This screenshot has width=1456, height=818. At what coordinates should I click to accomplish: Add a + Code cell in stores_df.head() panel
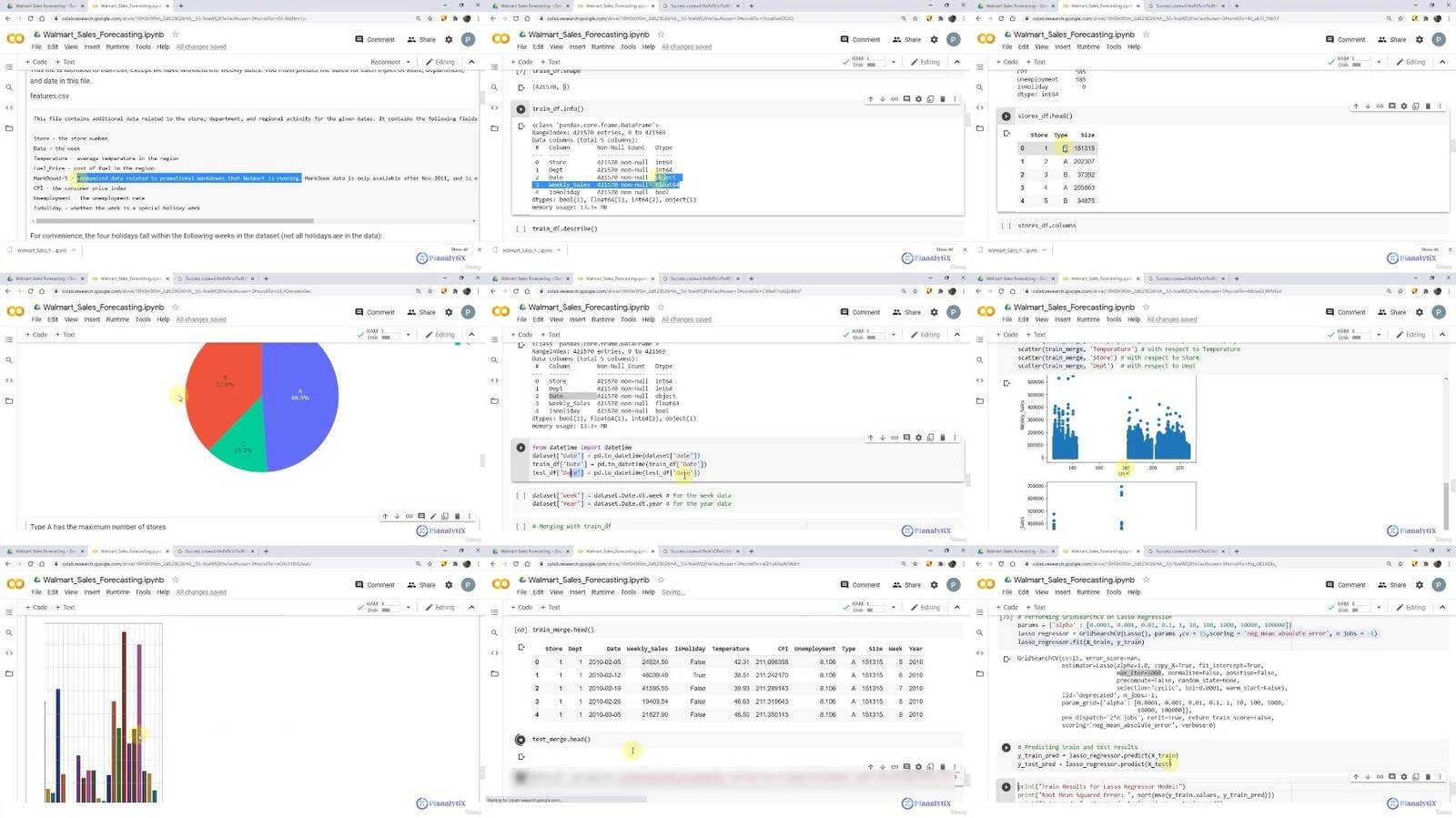coord(1006,62)
